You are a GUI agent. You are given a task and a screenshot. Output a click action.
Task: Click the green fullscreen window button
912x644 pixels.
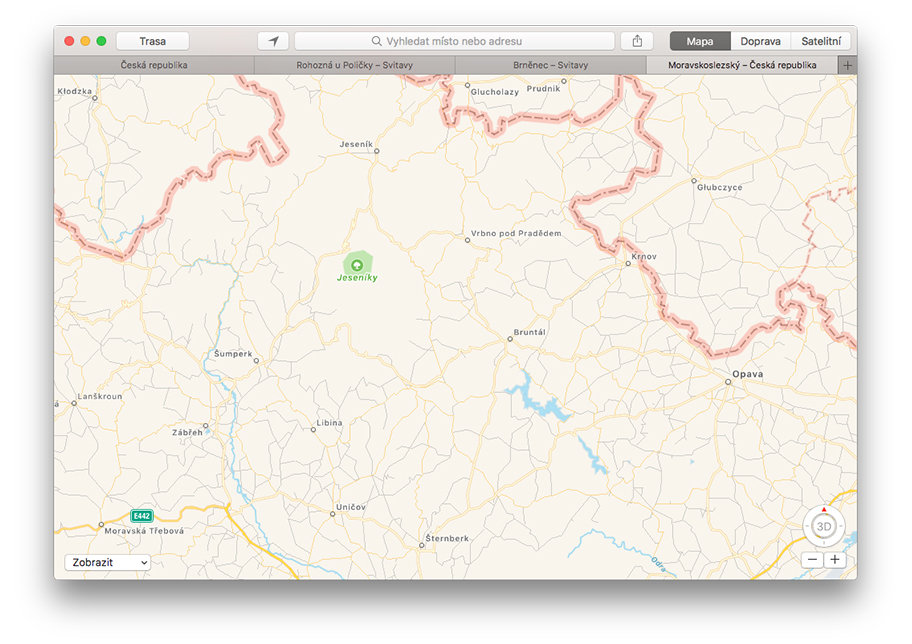(101, 41)
